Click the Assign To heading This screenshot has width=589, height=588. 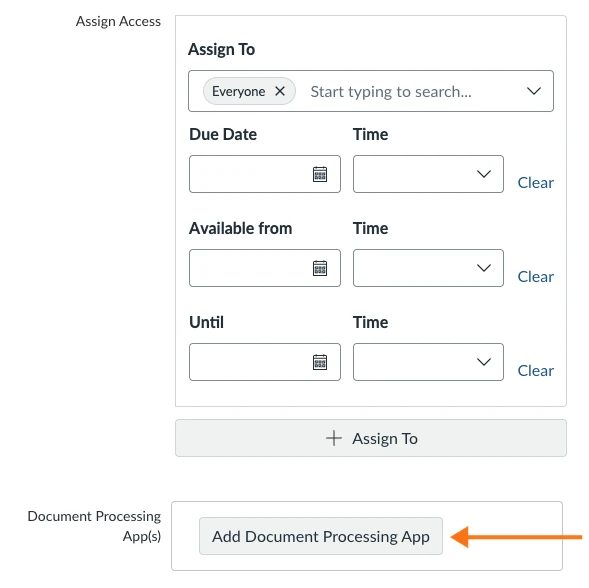(x=221, y=49)
